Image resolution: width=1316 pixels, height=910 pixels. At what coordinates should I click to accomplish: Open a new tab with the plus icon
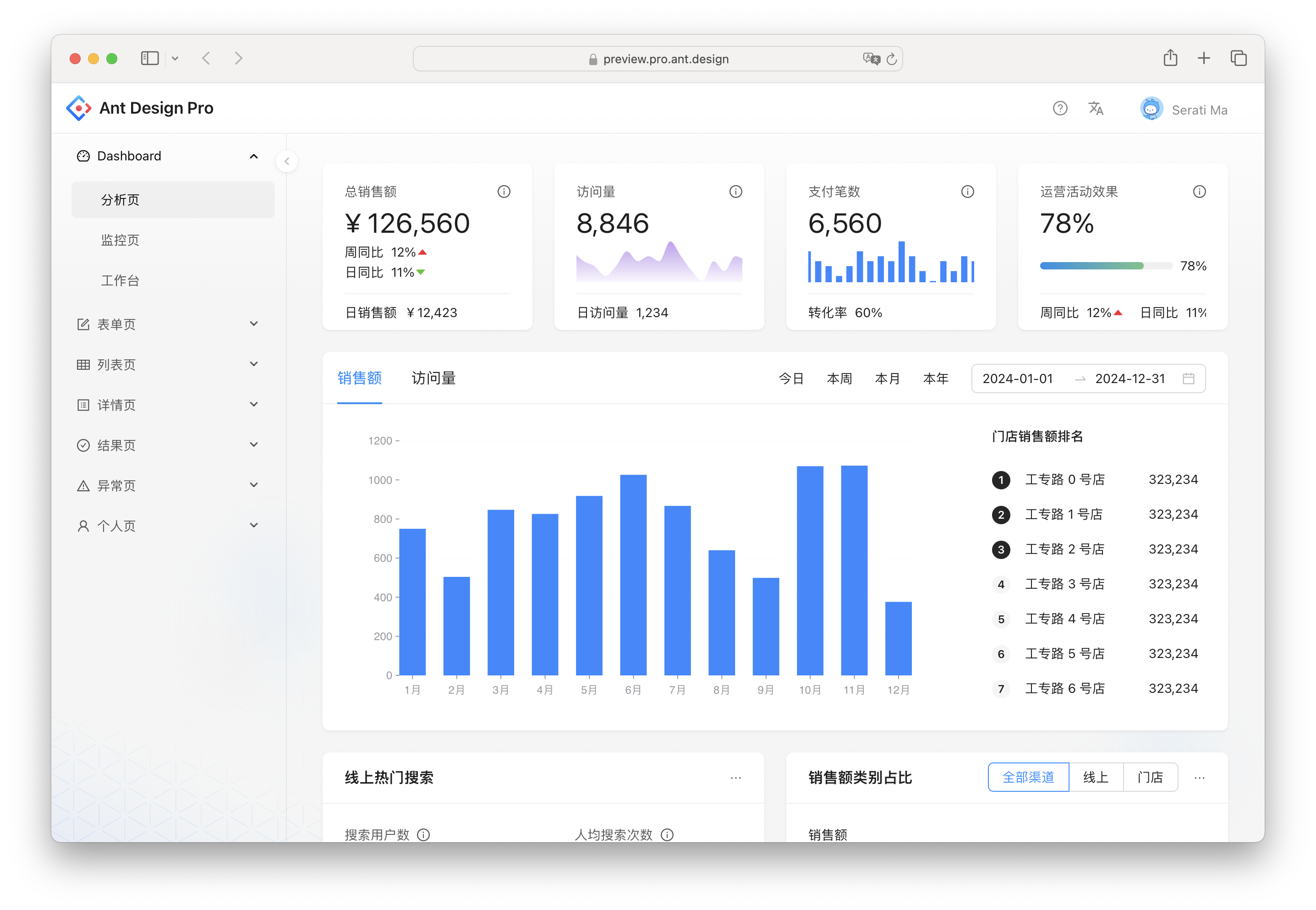pyautogui.click(x=1204, y=58)
